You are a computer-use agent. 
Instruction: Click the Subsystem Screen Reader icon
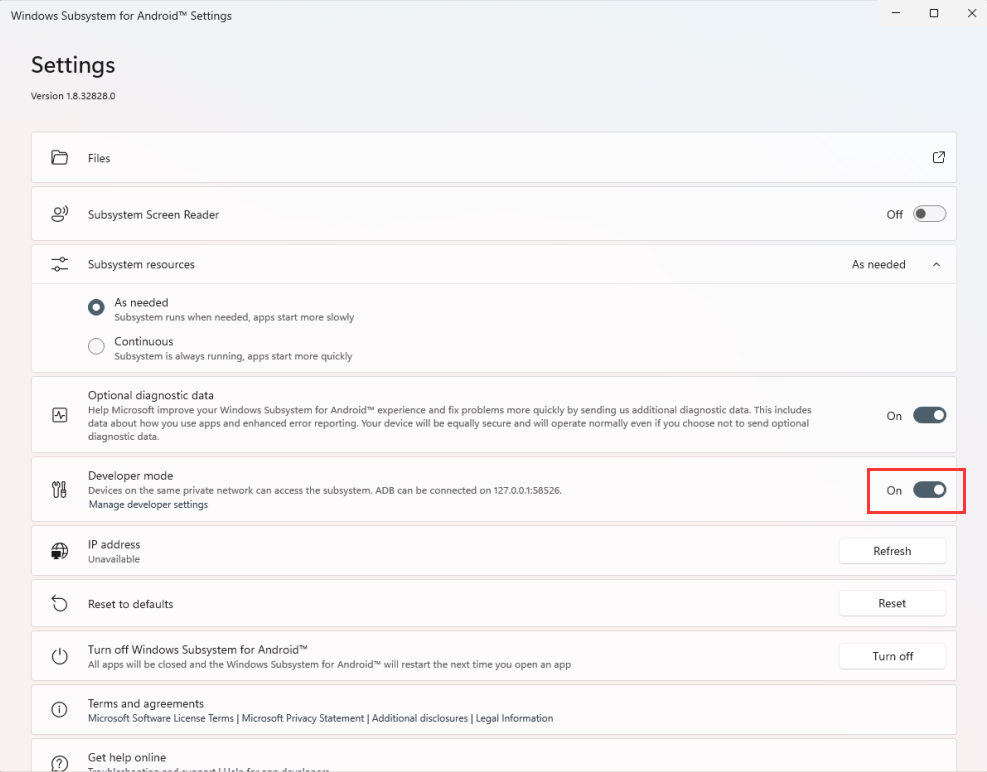[x=59, y=214]
